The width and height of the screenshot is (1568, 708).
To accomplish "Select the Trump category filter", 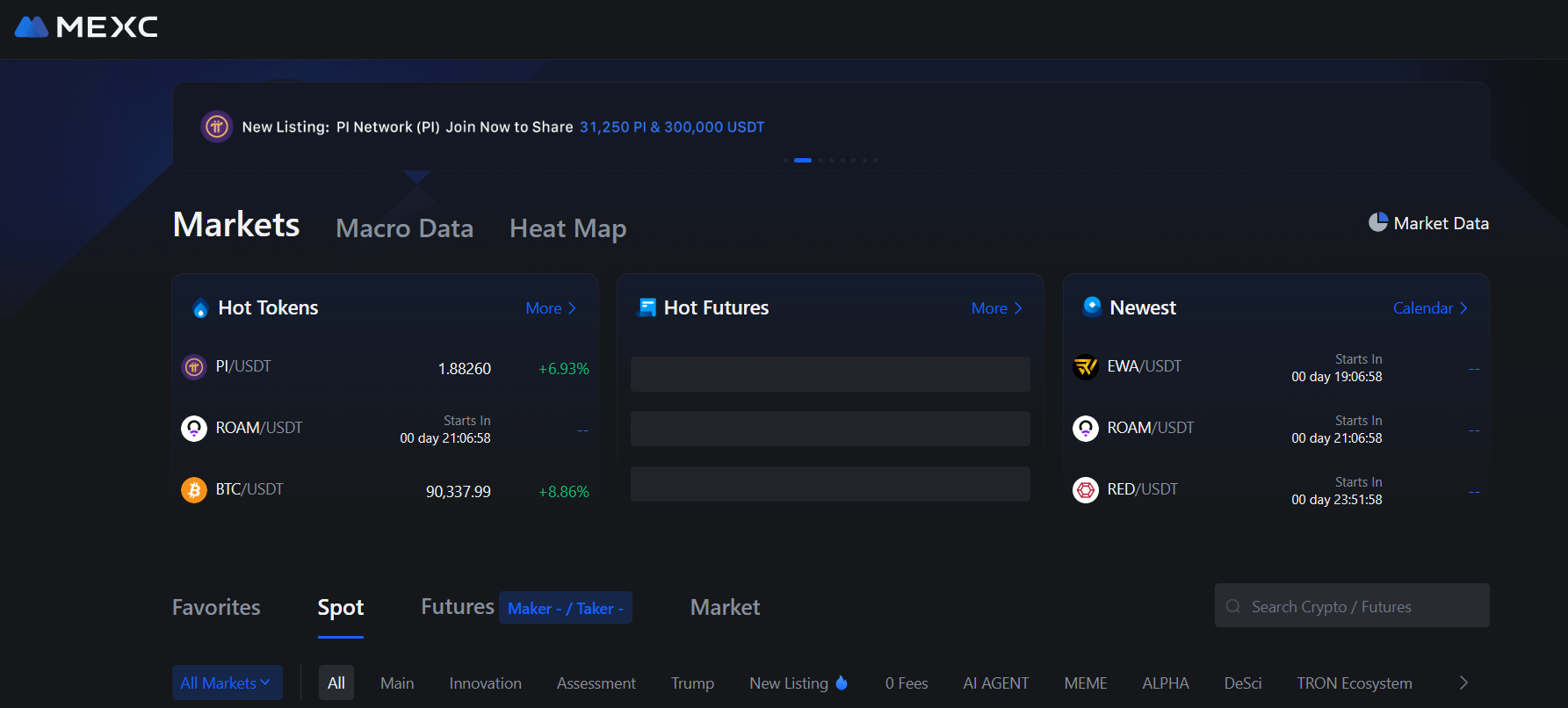I will 693,683.
